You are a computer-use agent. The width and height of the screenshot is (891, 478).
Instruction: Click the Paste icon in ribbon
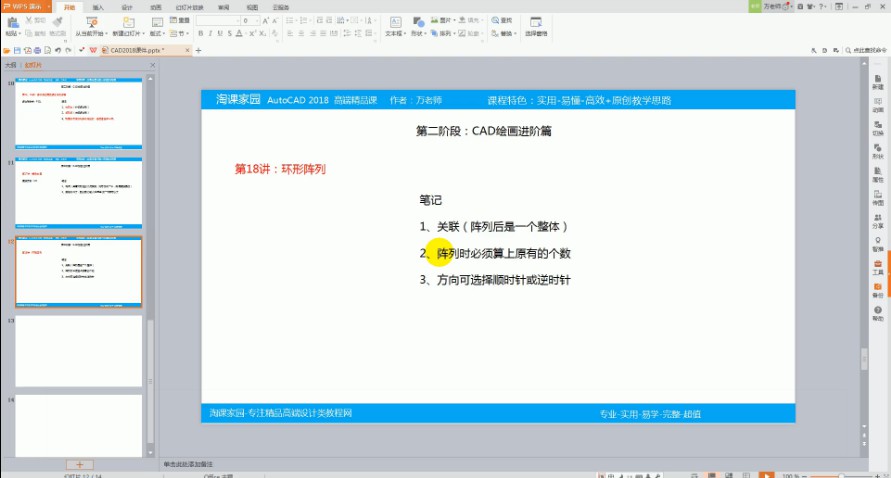coord(13,23)
